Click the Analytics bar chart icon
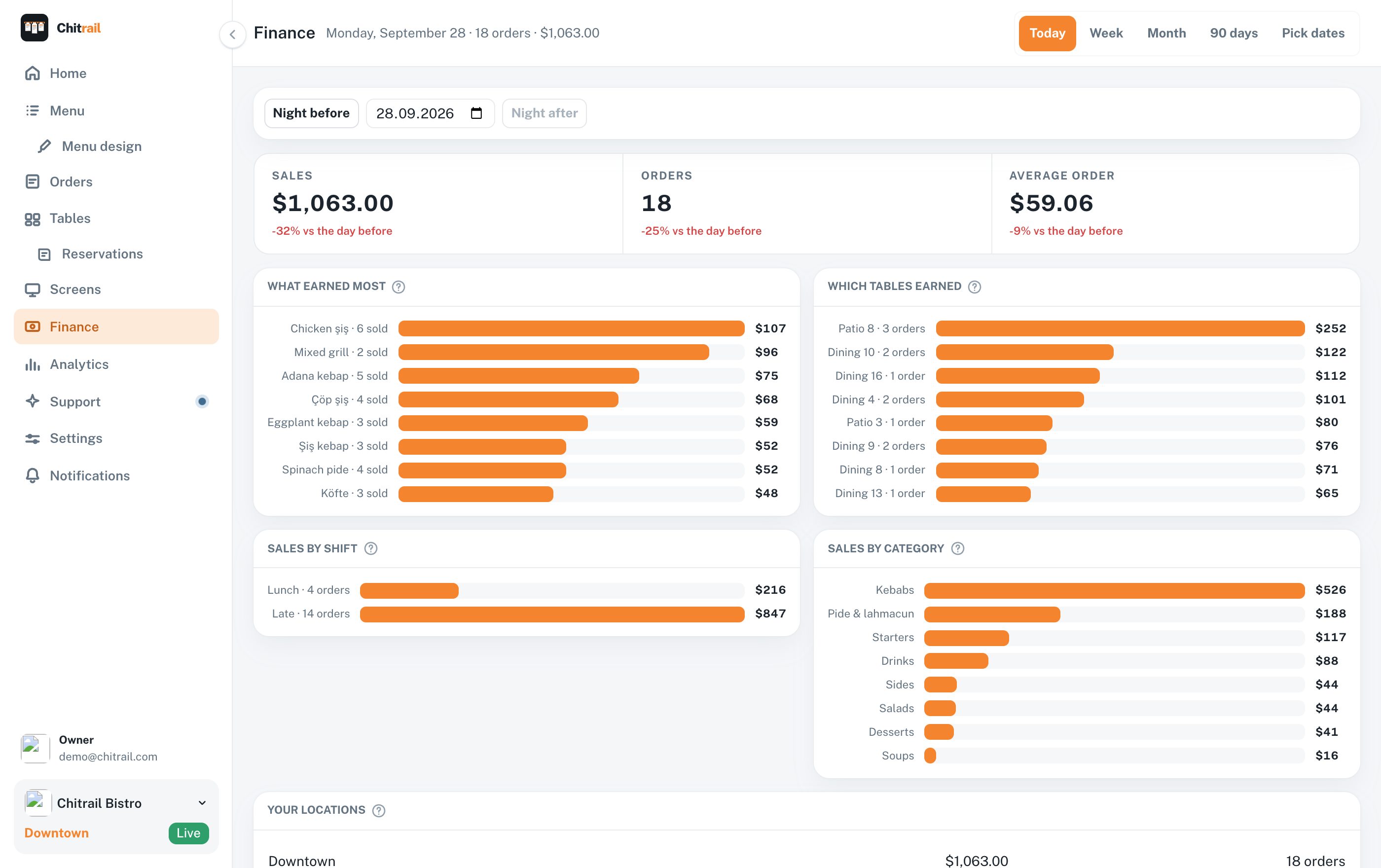 tap(33, 364)
